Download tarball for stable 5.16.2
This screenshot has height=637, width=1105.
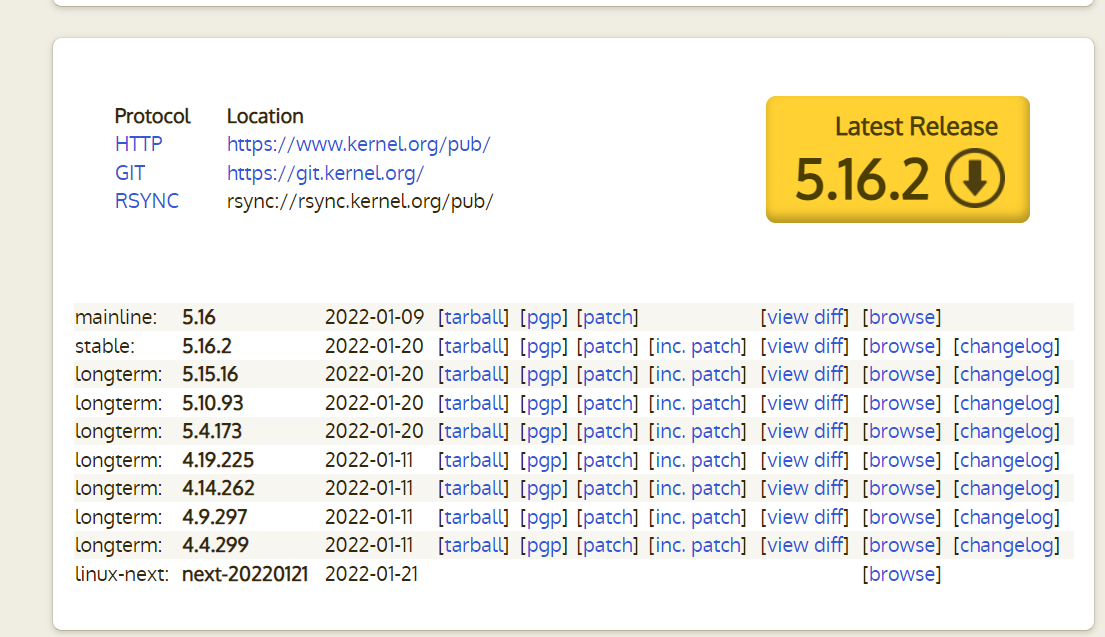point(474,346)
